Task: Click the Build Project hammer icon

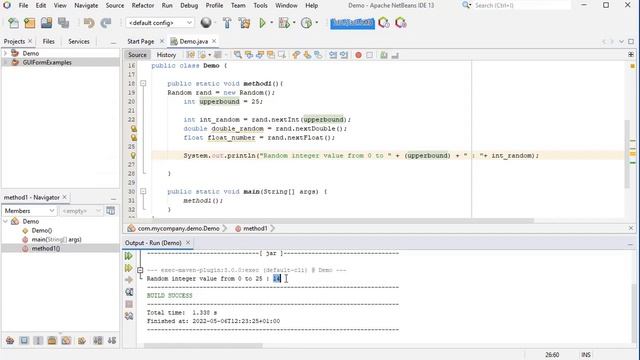Action: 227,23
